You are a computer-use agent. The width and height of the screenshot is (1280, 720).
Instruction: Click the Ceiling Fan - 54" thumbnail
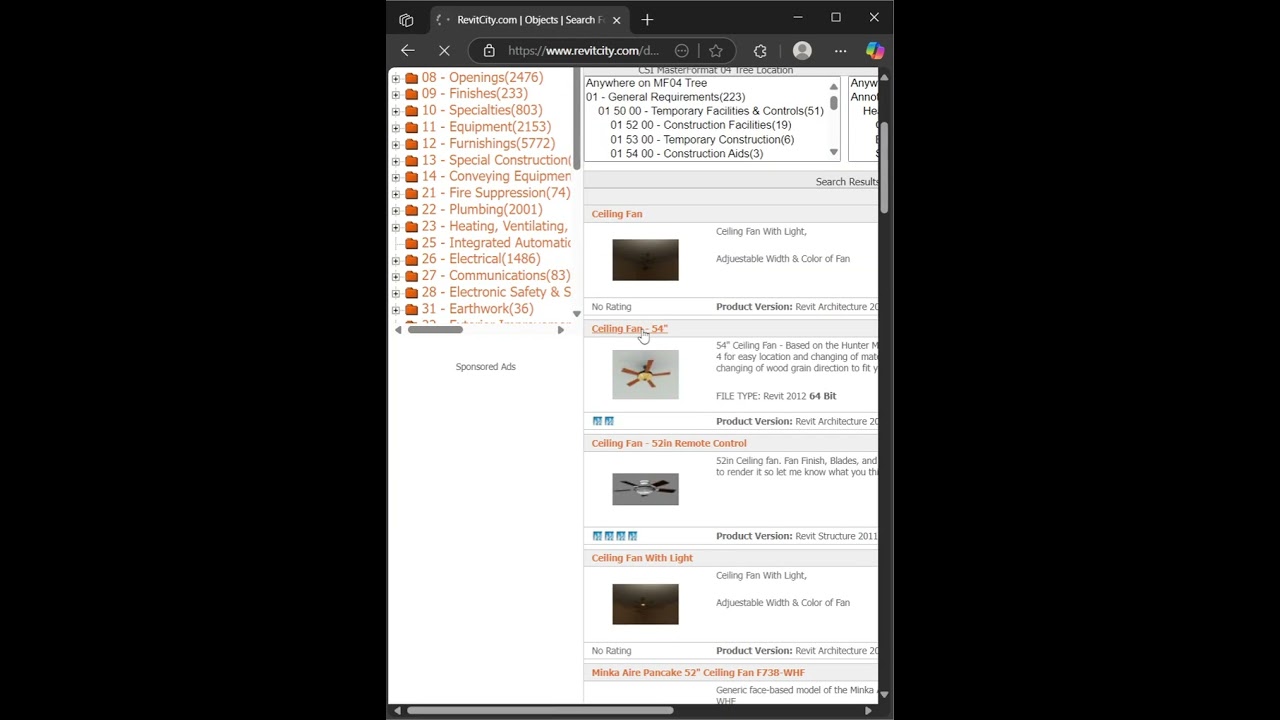tap(645, 375)
